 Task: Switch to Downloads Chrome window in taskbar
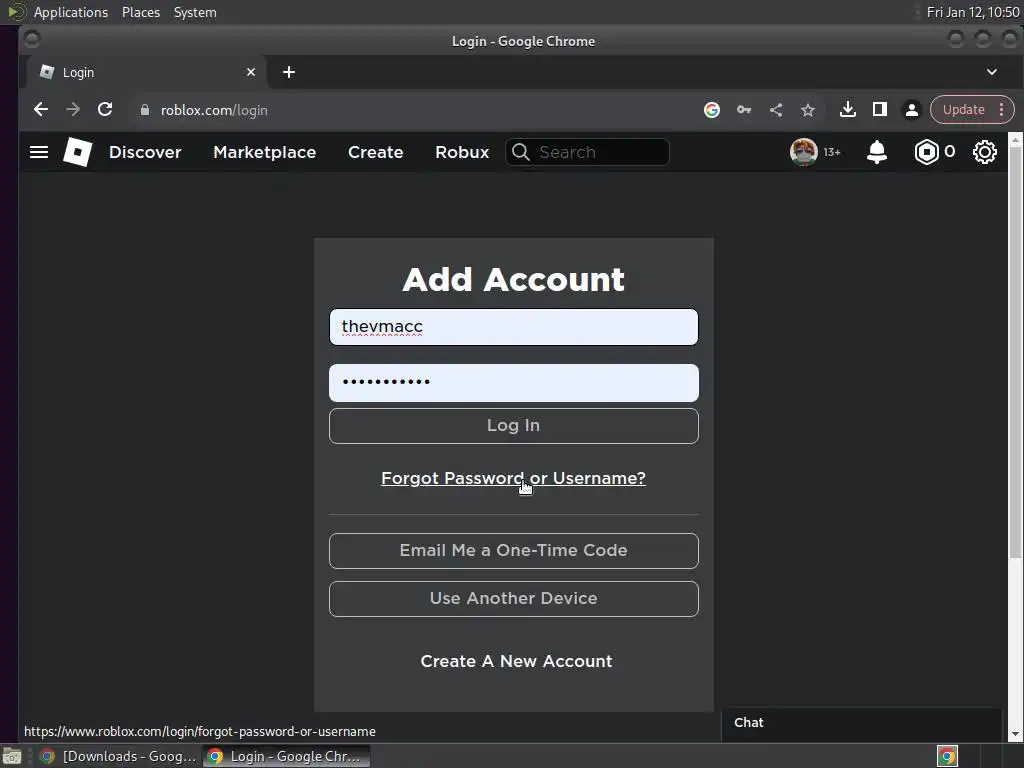pos(118,756)
